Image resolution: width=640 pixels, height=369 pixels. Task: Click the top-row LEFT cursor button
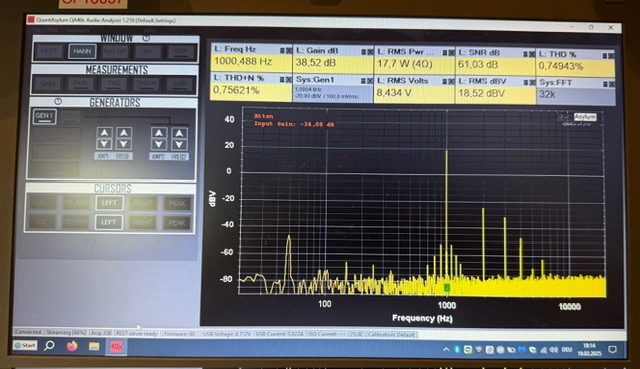(x=109, y=203)
